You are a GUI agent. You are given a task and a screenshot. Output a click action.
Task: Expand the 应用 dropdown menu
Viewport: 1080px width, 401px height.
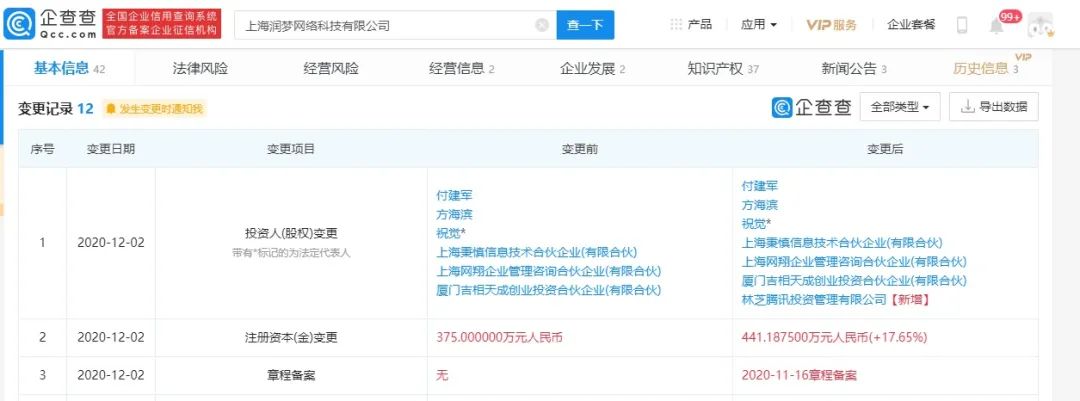coord(759,25)
